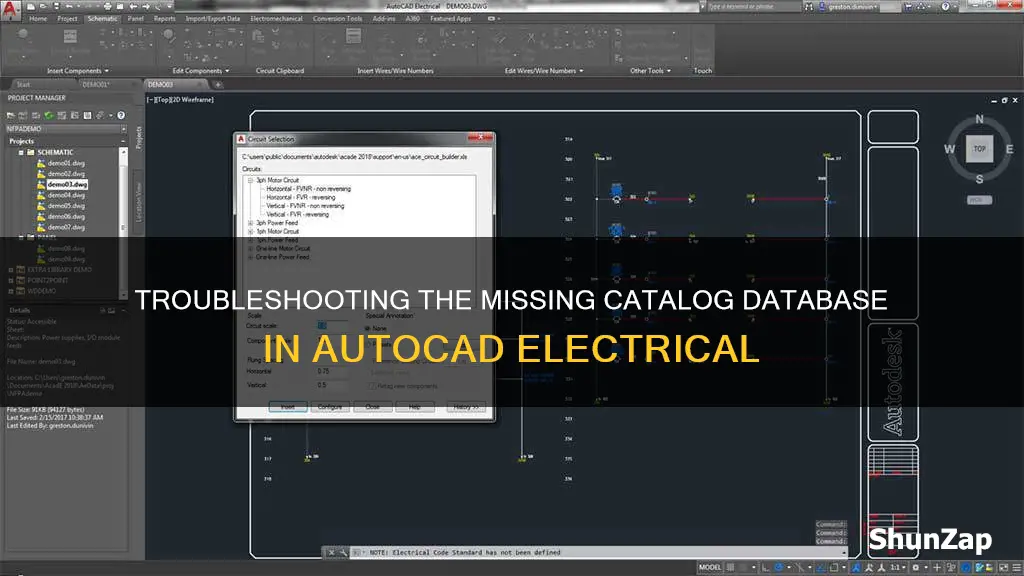The image size is (1024, 576).
Task: Click the first Project Manager toolbar icon
Action: click(x=11, y=116)
